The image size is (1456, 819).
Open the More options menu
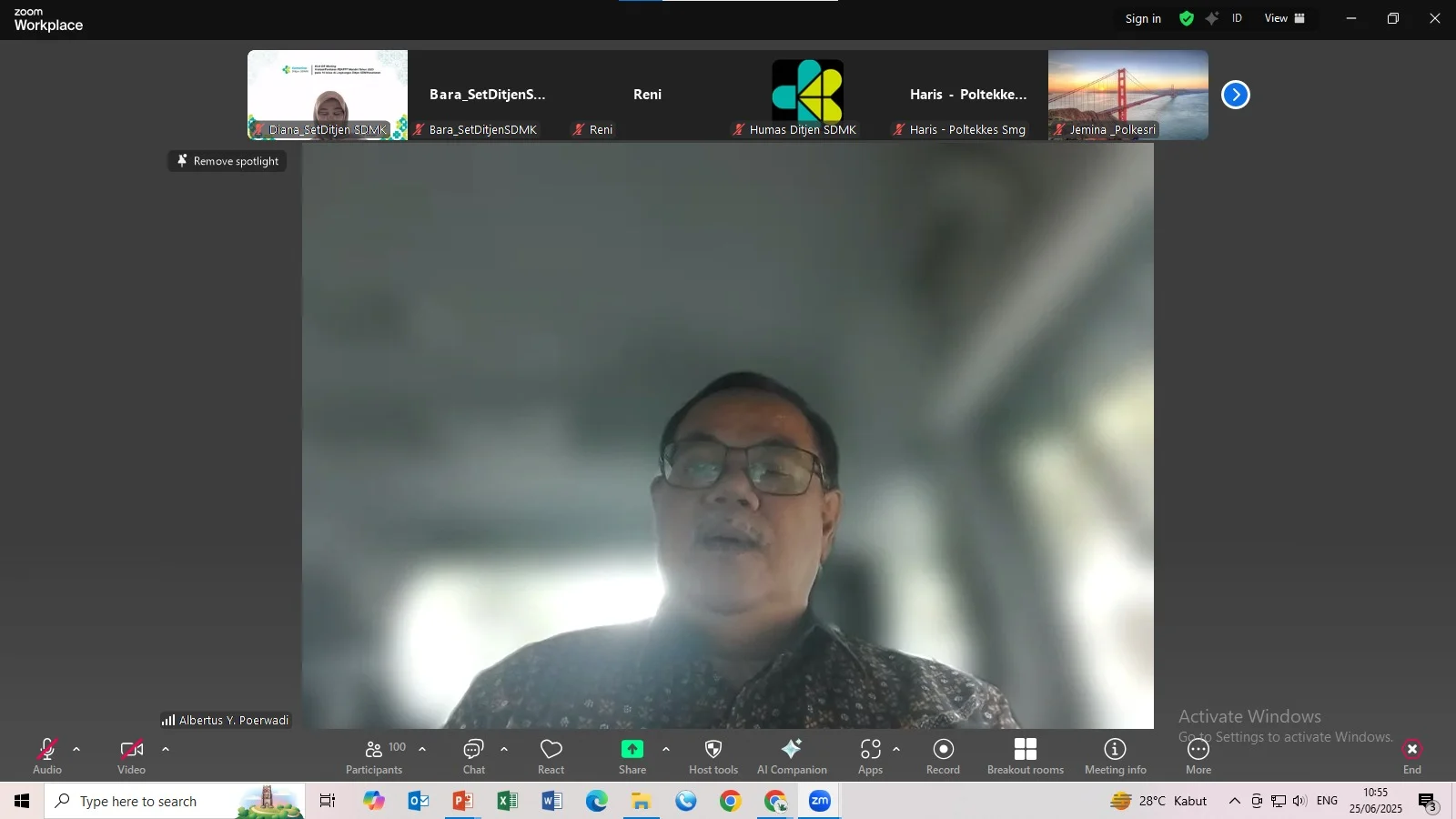pyautogui.click(x=1198, y=756)
